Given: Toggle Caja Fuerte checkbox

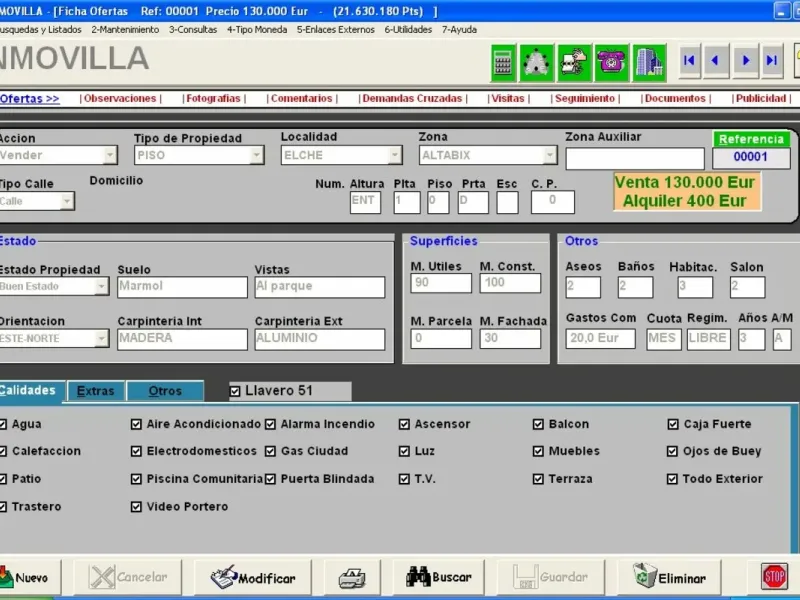Looking at the screenshot, I should [x=672, y=424].
